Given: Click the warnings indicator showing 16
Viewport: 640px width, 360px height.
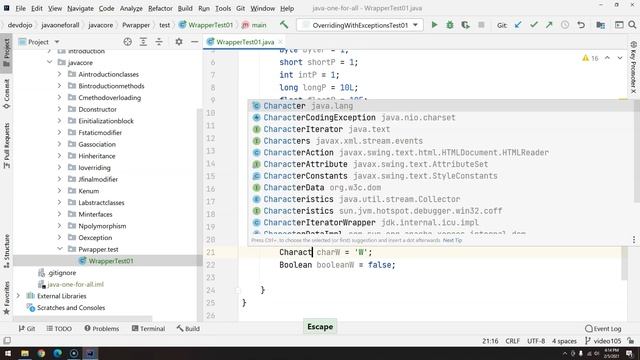Looking at the screenshot, I should coord(590,58).
